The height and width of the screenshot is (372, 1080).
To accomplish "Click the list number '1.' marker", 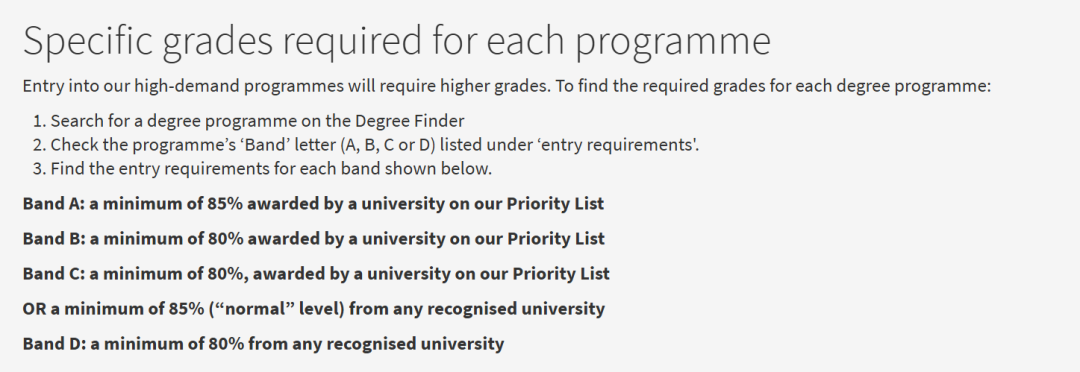I will coord(39,121).
